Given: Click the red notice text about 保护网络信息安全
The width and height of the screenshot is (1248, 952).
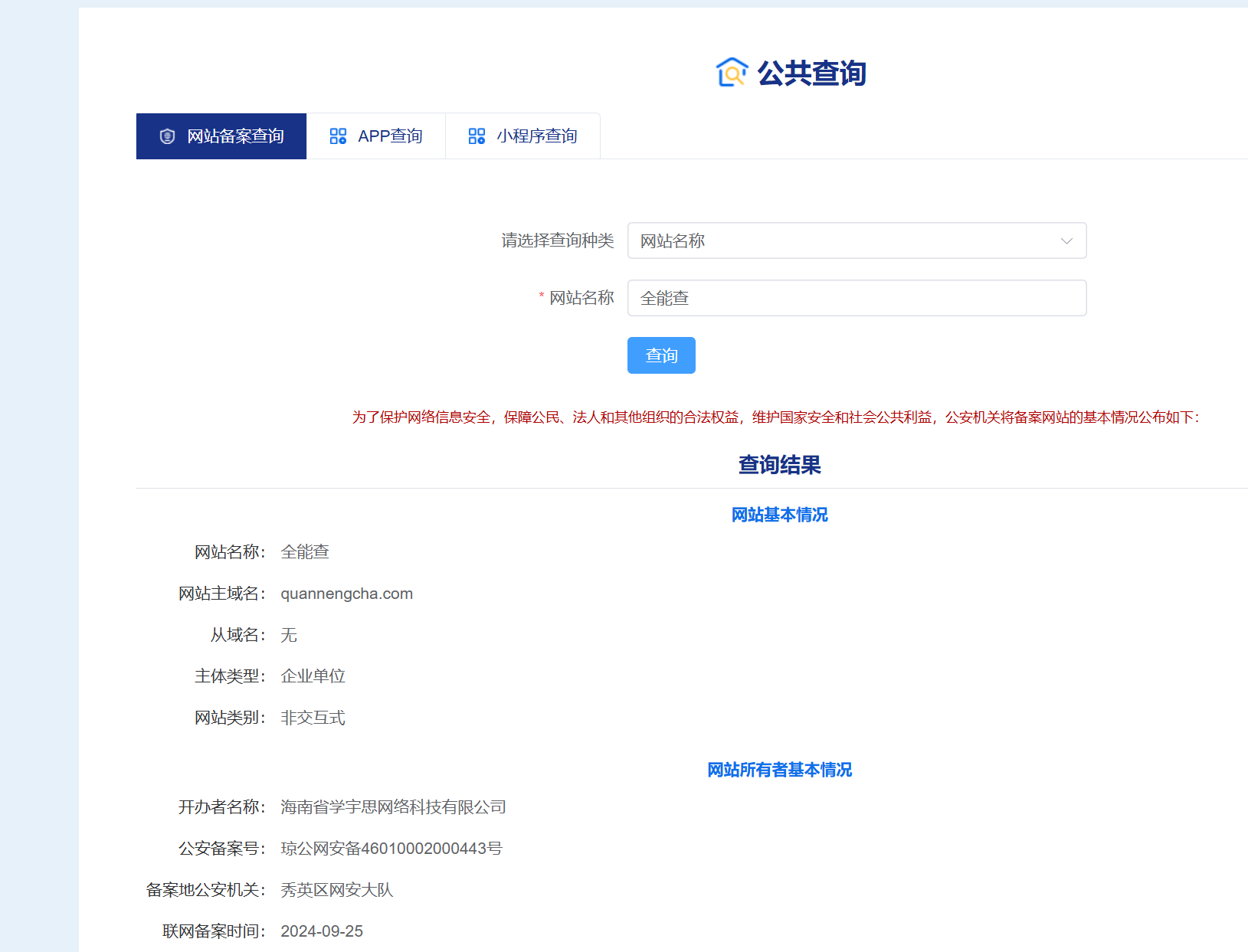Looking at the screenshot, I should [x=775, y=417].
